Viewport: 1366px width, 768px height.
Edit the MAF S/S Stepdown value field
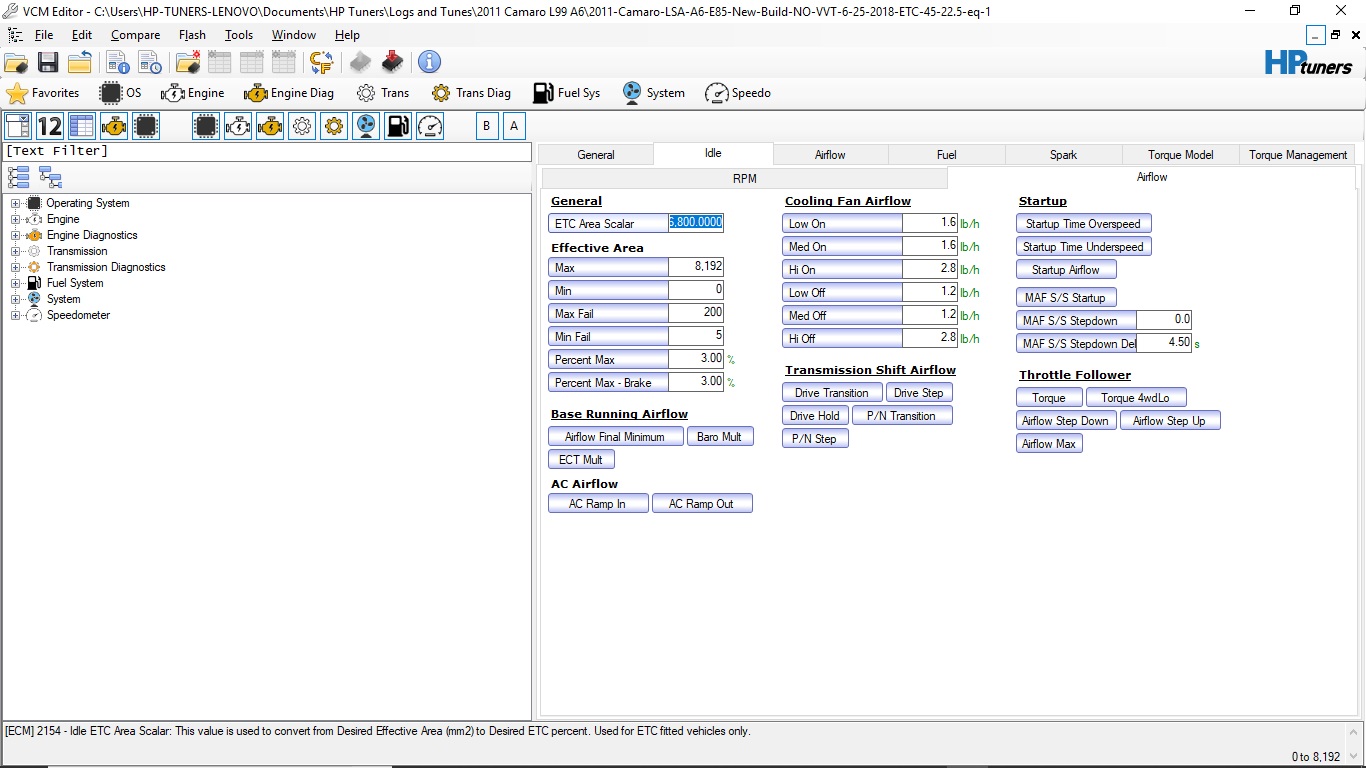click(x=1164, y=320)
